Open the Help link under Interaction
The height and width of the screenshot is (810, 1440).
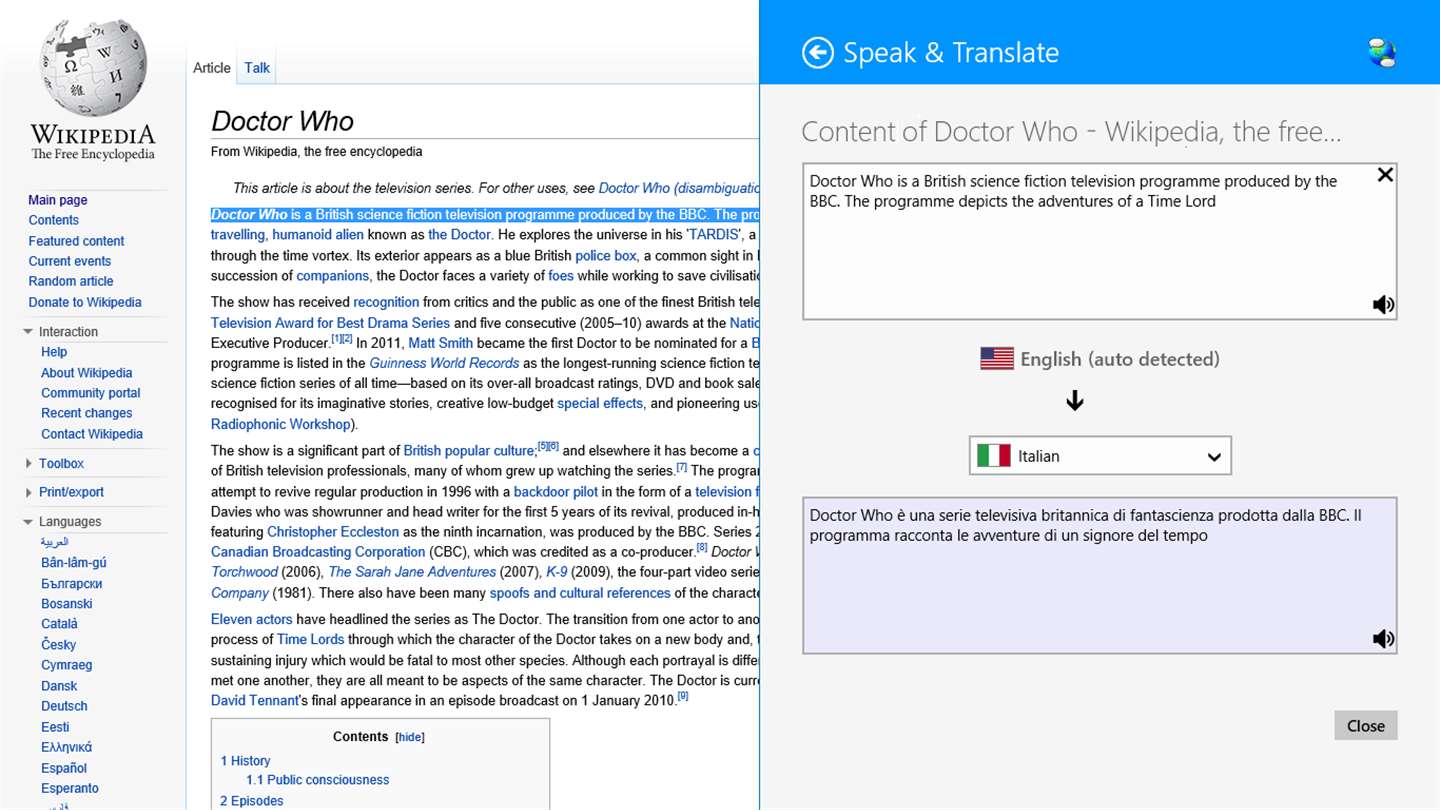click(x=54, y=352)
